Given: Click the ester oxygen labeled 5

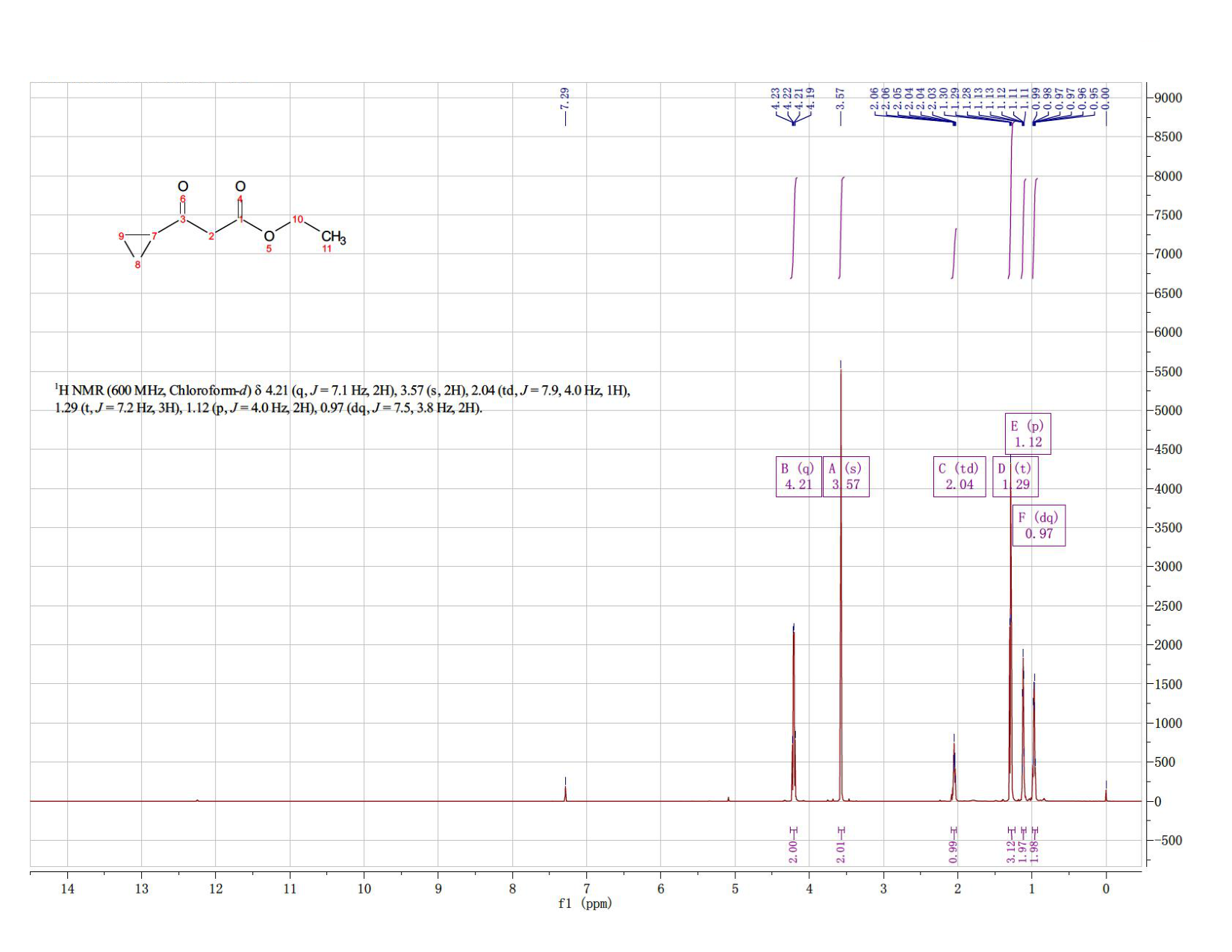Looking at the screenshot, I should [269, 237].
